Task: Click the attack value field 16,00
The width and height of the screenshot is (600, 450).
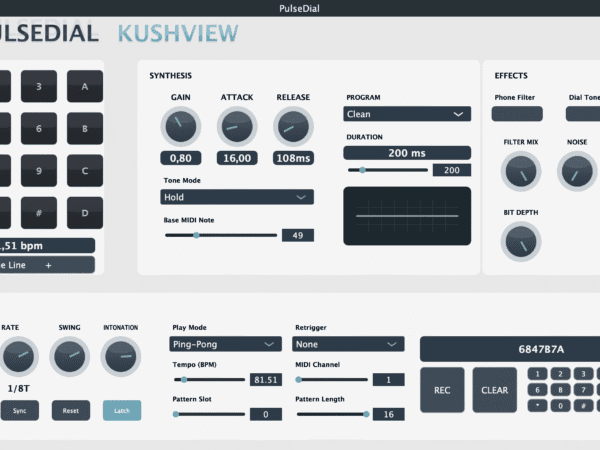Action: [237, 158]
